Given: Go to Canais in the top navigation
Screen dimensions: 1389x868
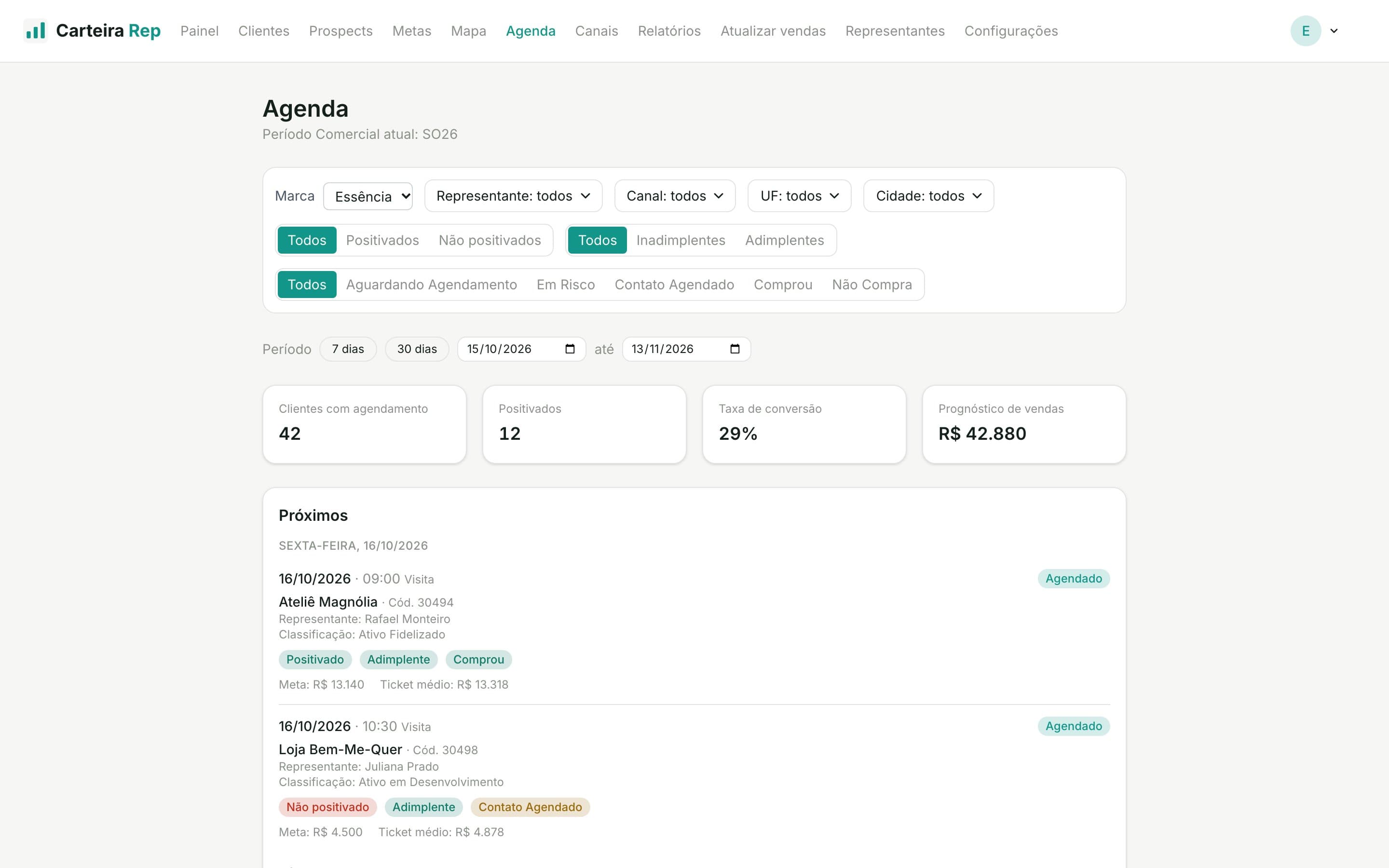Looking at the screenshot, I should coord(596,31).
